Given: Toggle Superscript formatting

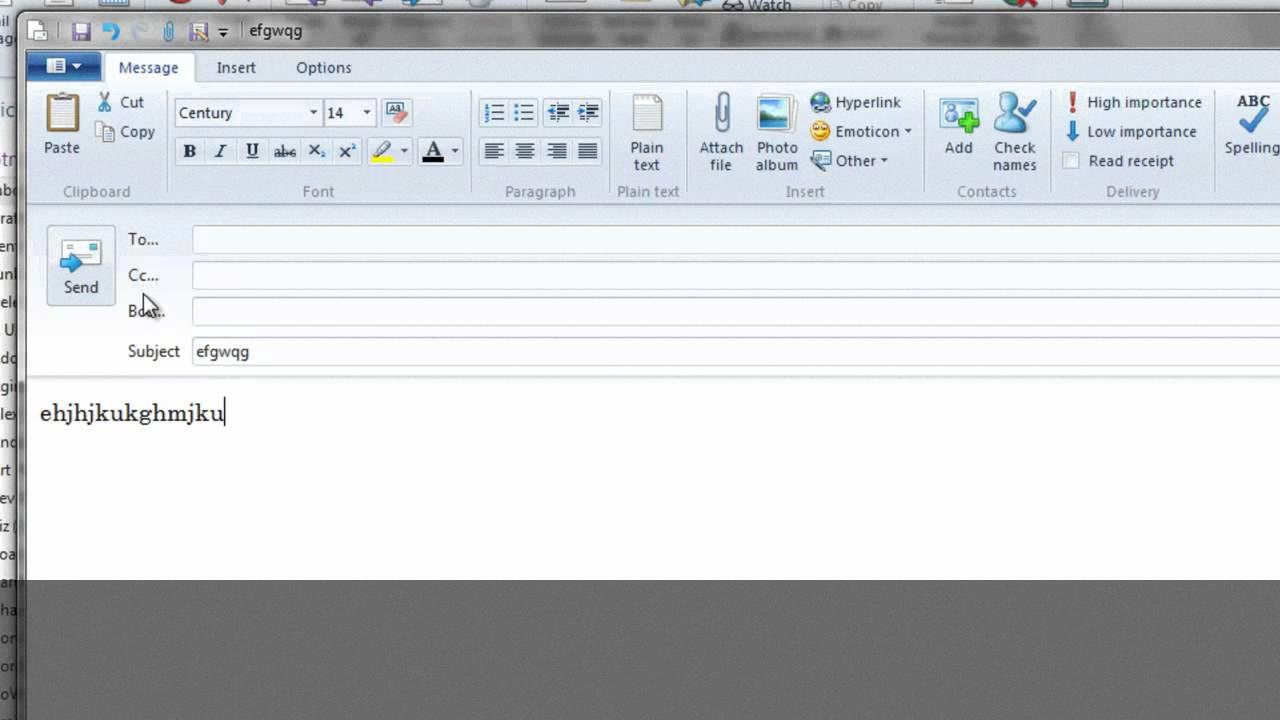Looking at the screenshot, I should tap(347, 151).
